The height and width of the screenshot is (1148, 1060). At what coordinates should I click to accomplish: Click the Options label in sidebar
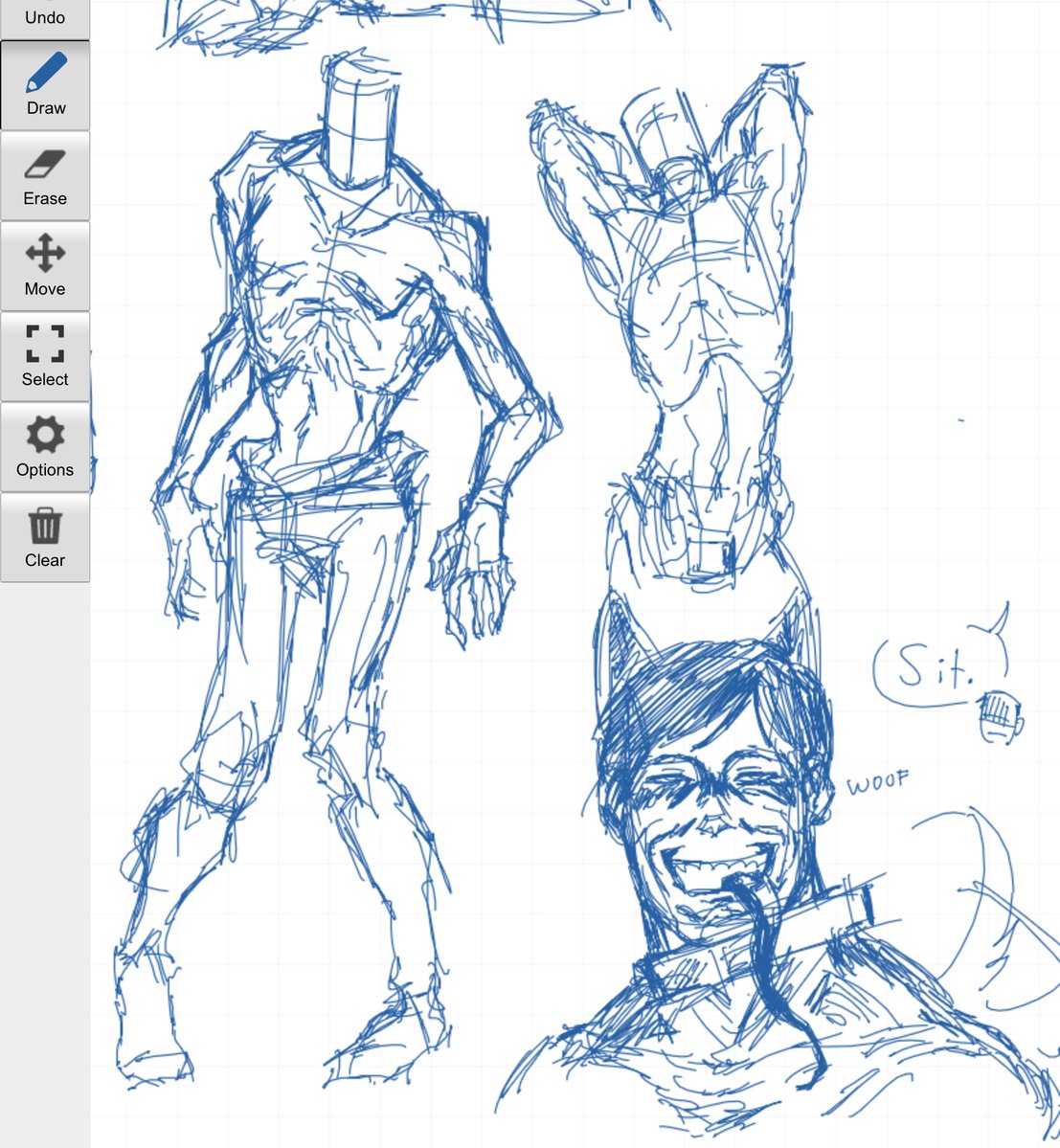45,470
